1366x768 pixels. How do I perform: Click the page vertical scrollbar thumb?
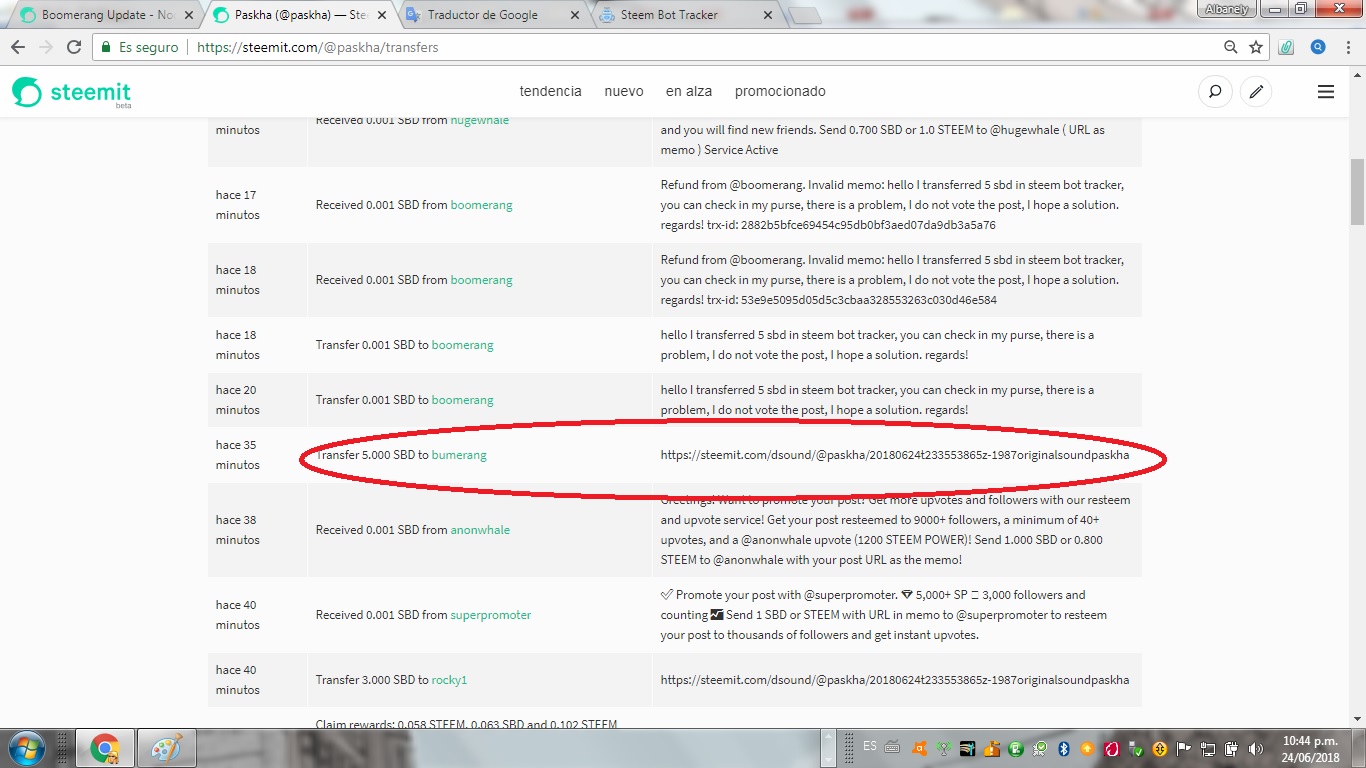1357,192
